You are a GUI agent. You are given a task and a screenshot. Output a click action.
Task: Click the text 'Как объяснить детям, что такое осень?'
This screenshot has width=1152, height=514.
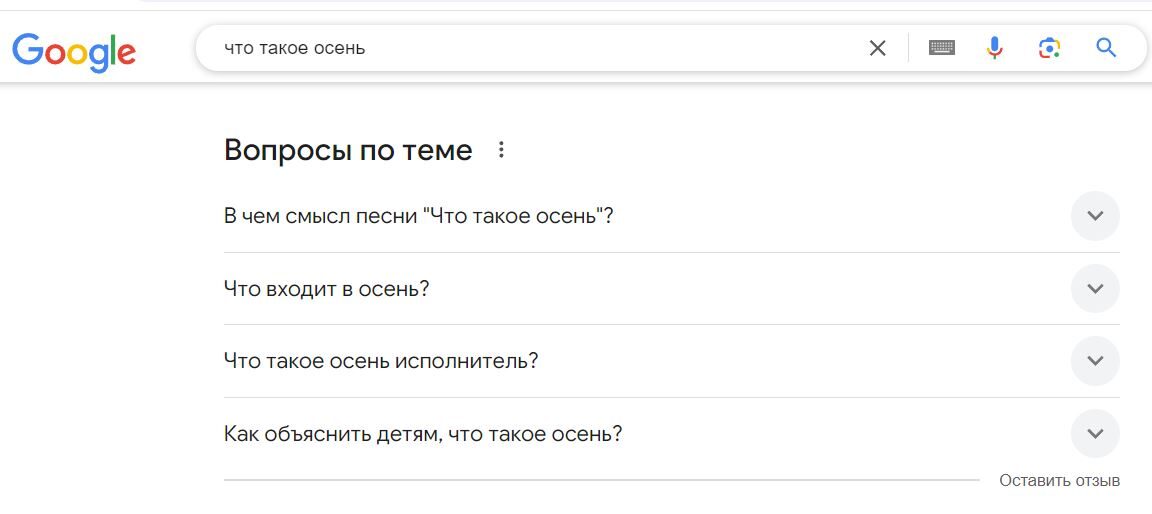tap(422, 435)
